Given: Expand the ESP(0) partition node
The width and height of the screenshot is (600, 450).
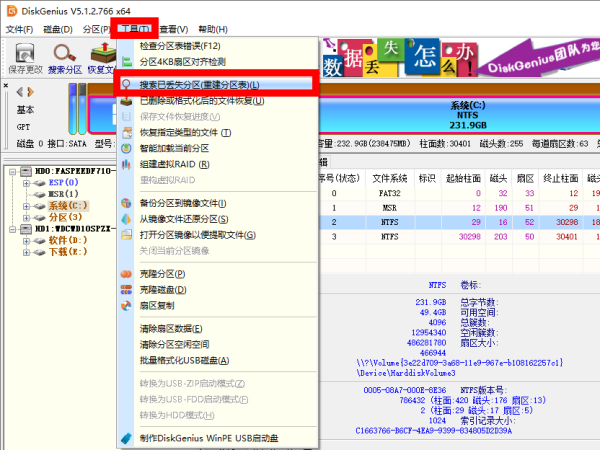Looking at the screenshot, I should click(26, 183).
